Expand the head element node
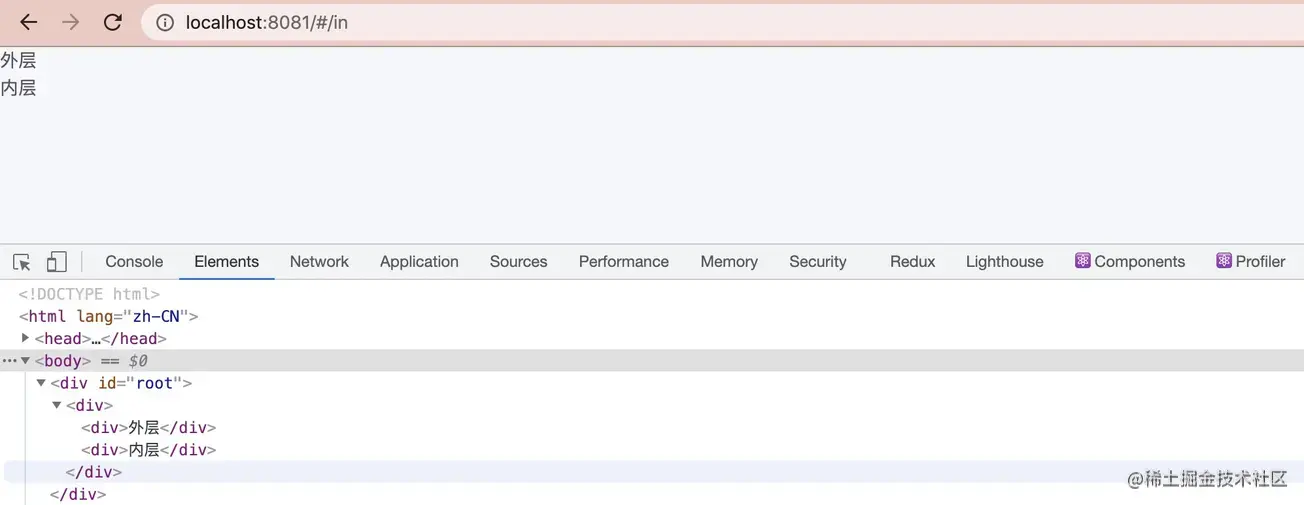This screenshot has width=1304, height=505. pyautogui.click(x=25, y=338)
